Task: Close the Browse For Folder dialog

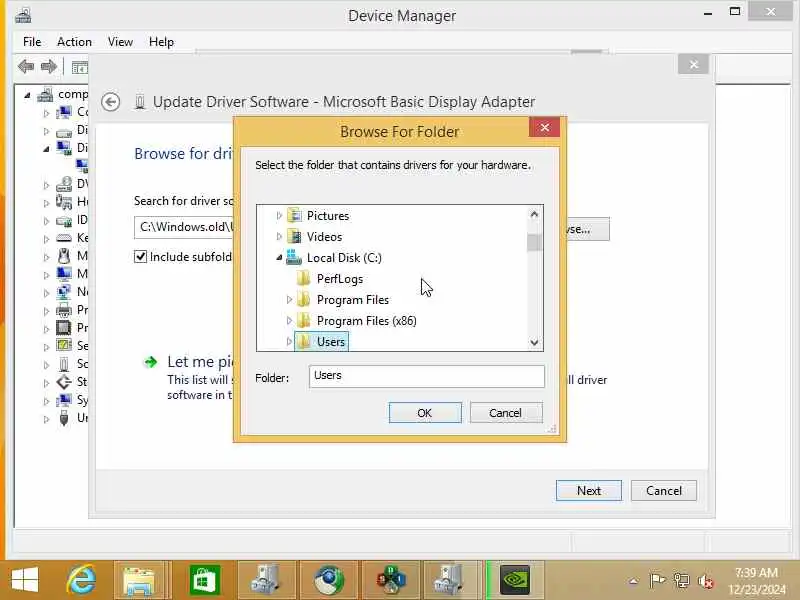Action: 544,127
